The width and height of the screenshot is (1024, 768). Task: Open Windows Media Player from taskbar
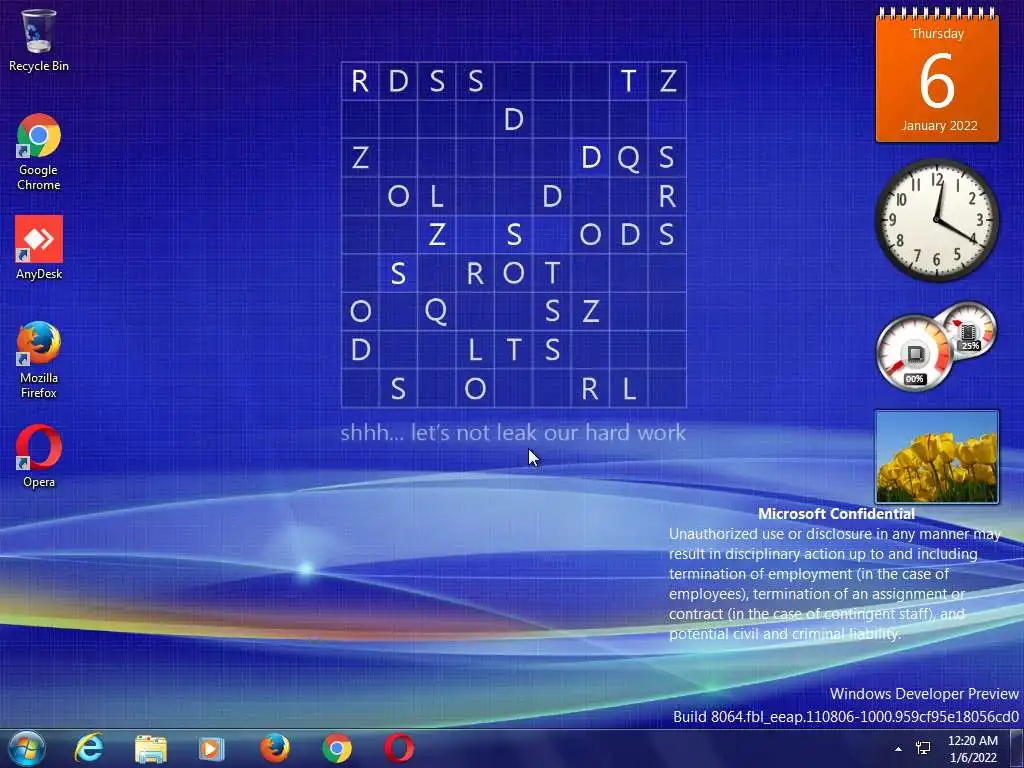point(211,748)
